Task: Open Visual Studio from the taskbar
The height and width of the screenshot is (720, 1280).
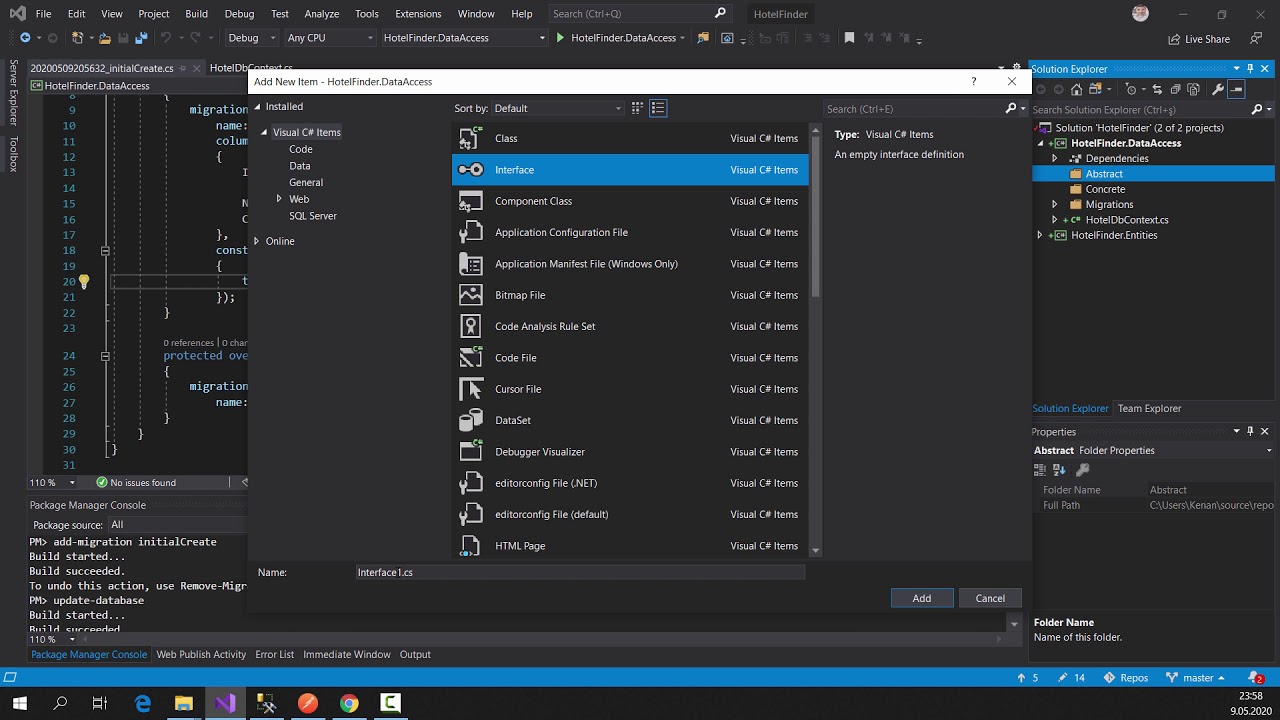Action: (225, 703)
